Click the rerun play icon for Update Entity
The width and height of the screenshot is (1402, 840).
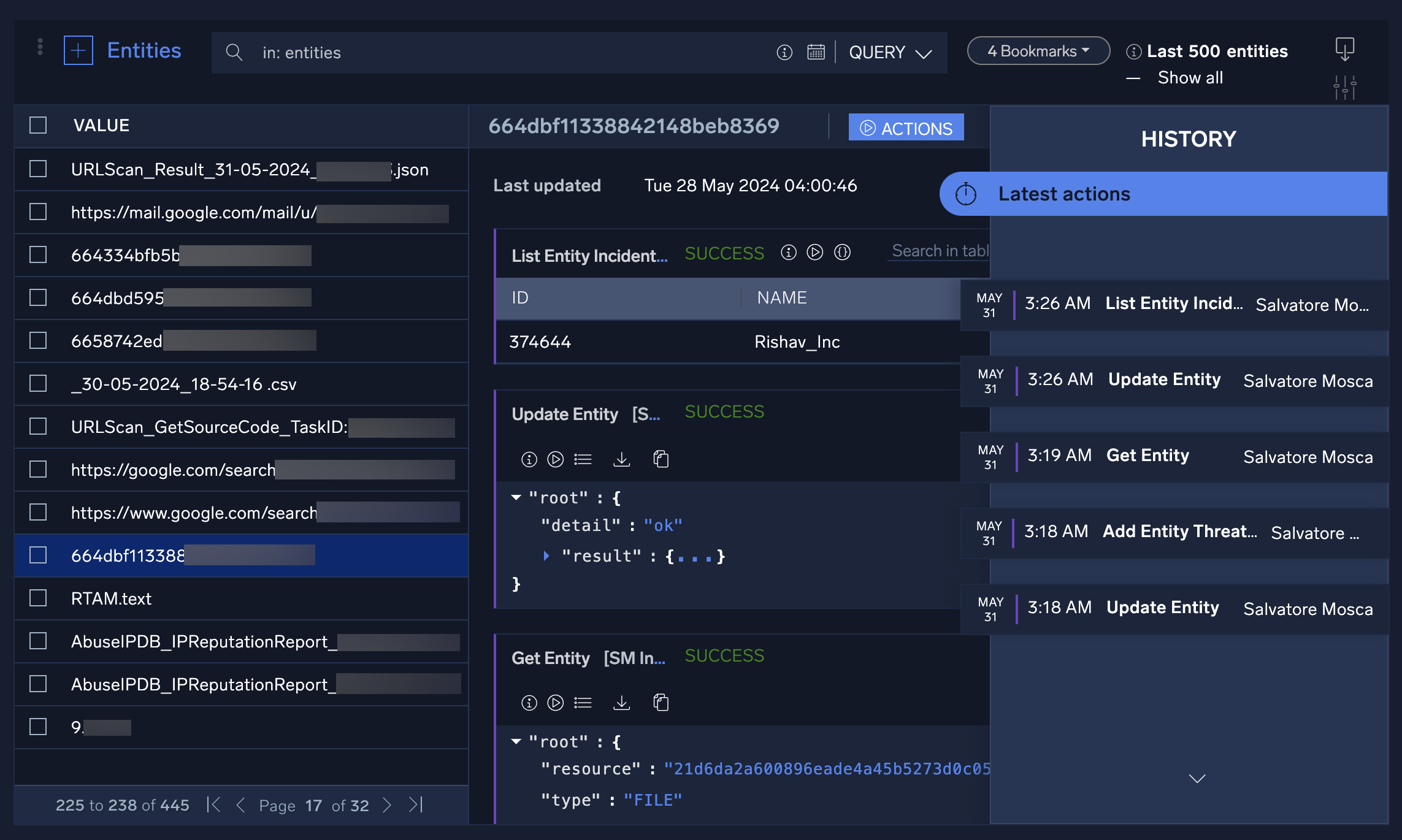pos(556,459)
